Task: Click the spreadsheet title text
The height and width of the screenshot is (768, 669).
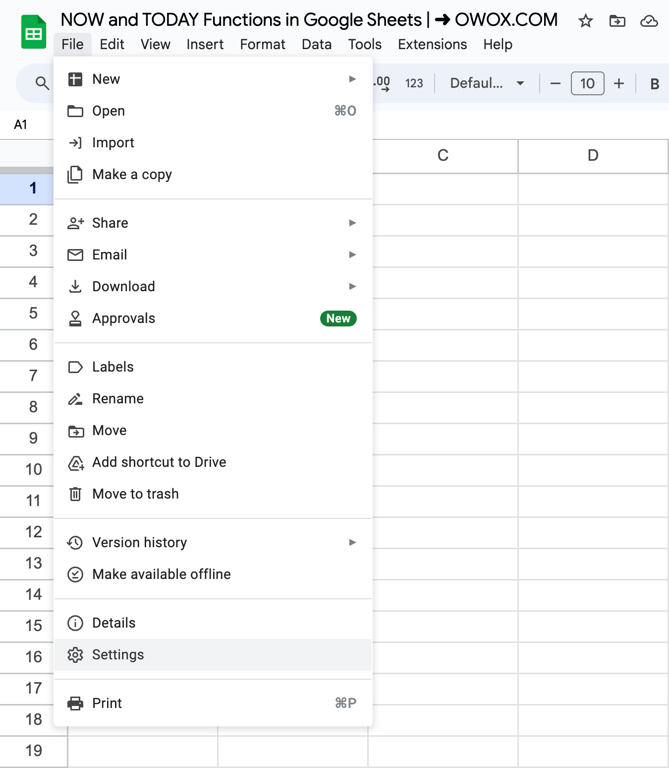Action: coord(309,20)
